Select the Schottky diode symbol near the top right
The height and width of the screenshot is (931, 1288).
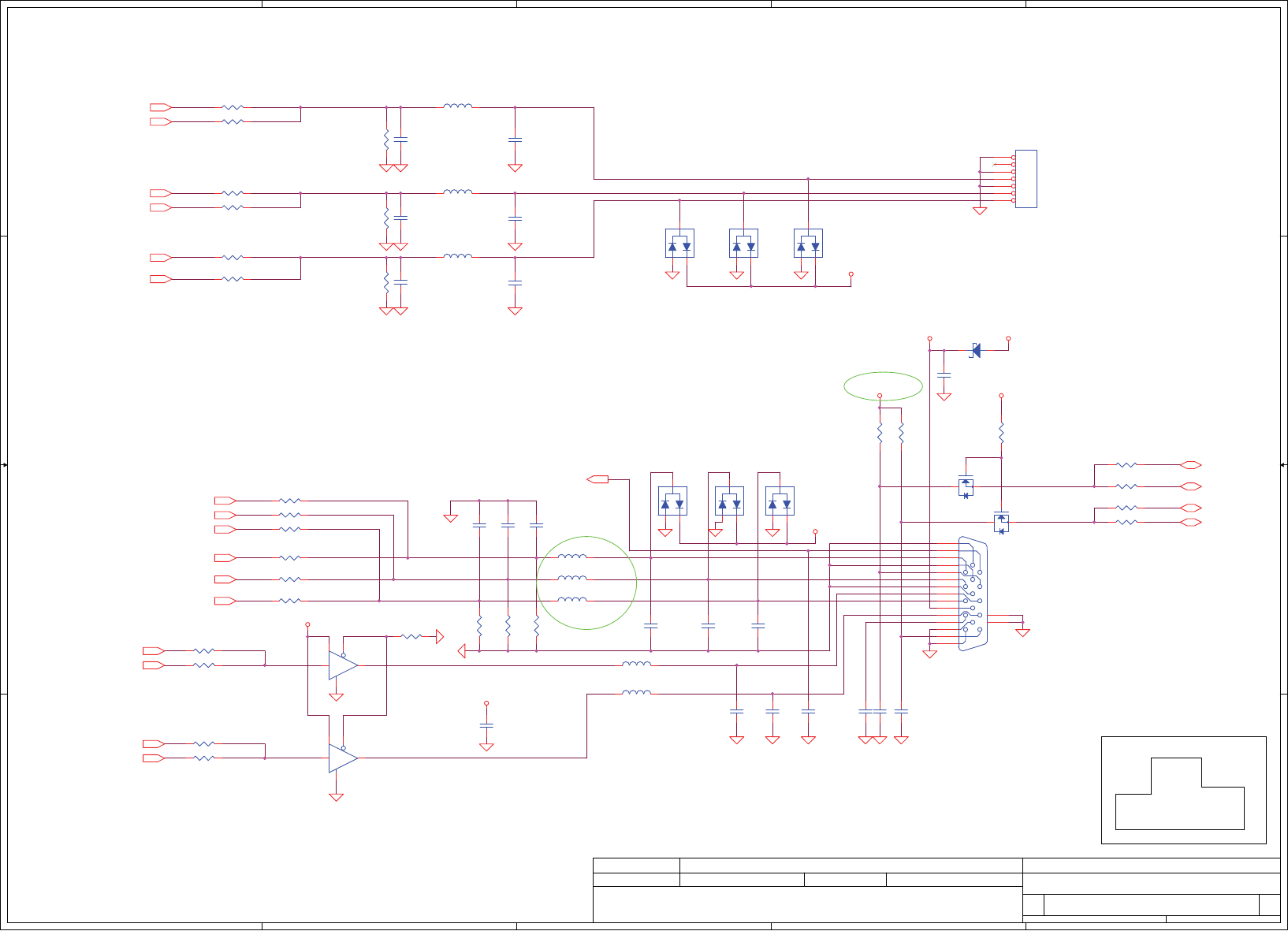tap(975, 350)
